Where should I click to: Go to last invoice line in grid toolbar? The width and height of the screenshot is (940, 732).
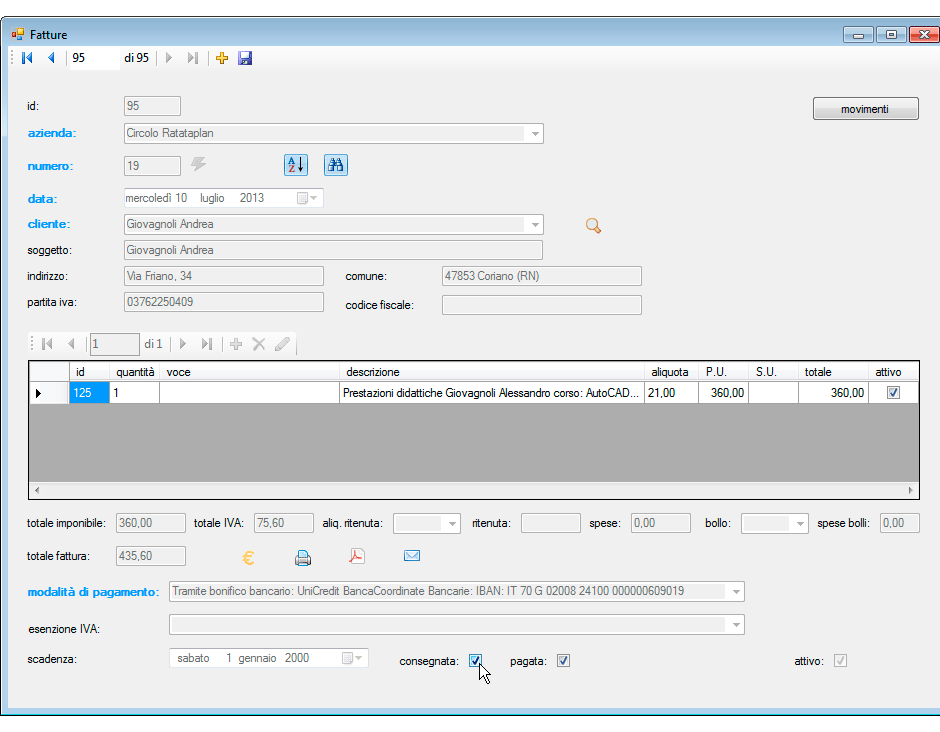207,344
